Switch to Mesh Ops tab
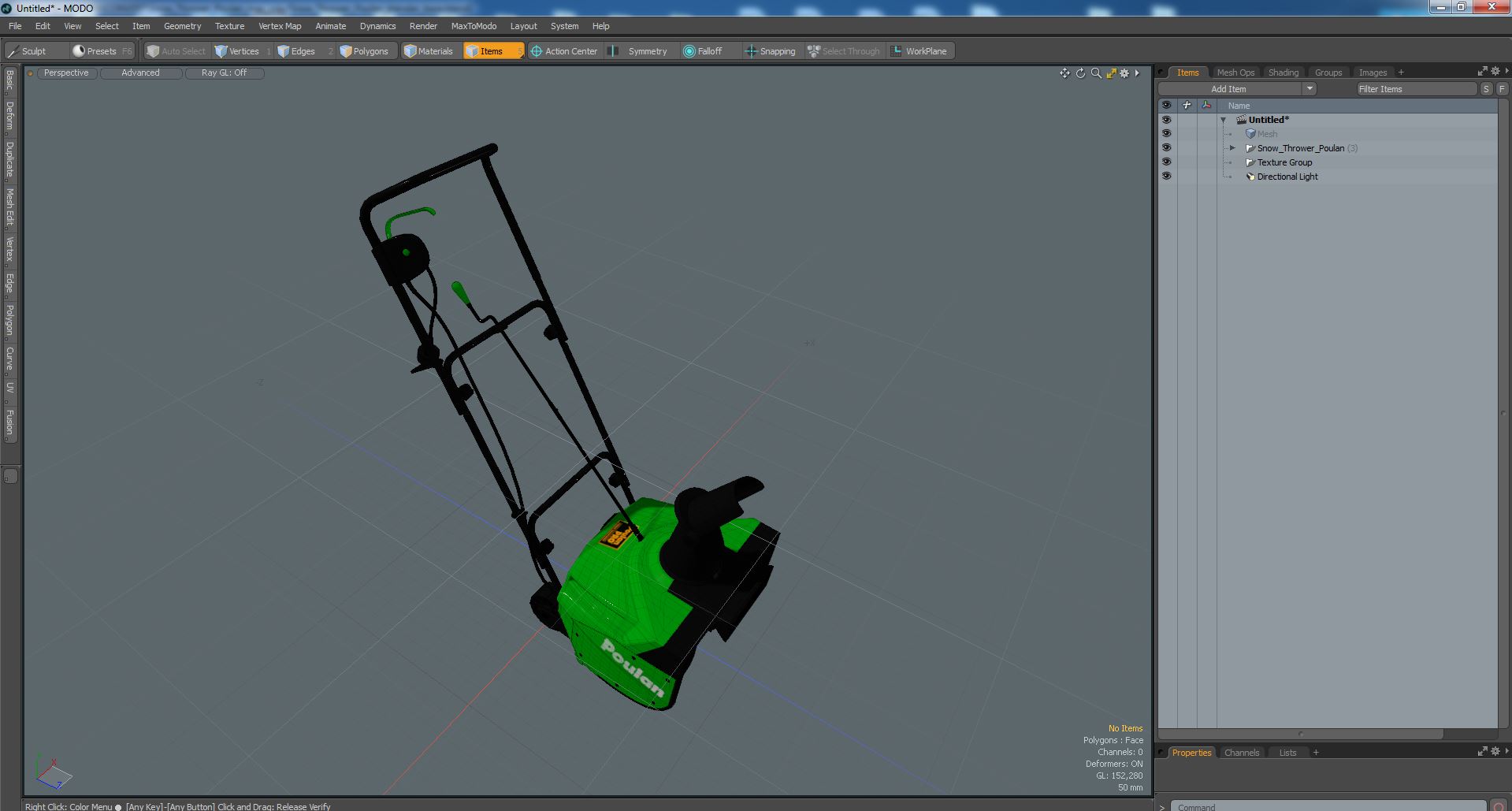This screenshot has height=811, width=1512. pos(1235,73)
